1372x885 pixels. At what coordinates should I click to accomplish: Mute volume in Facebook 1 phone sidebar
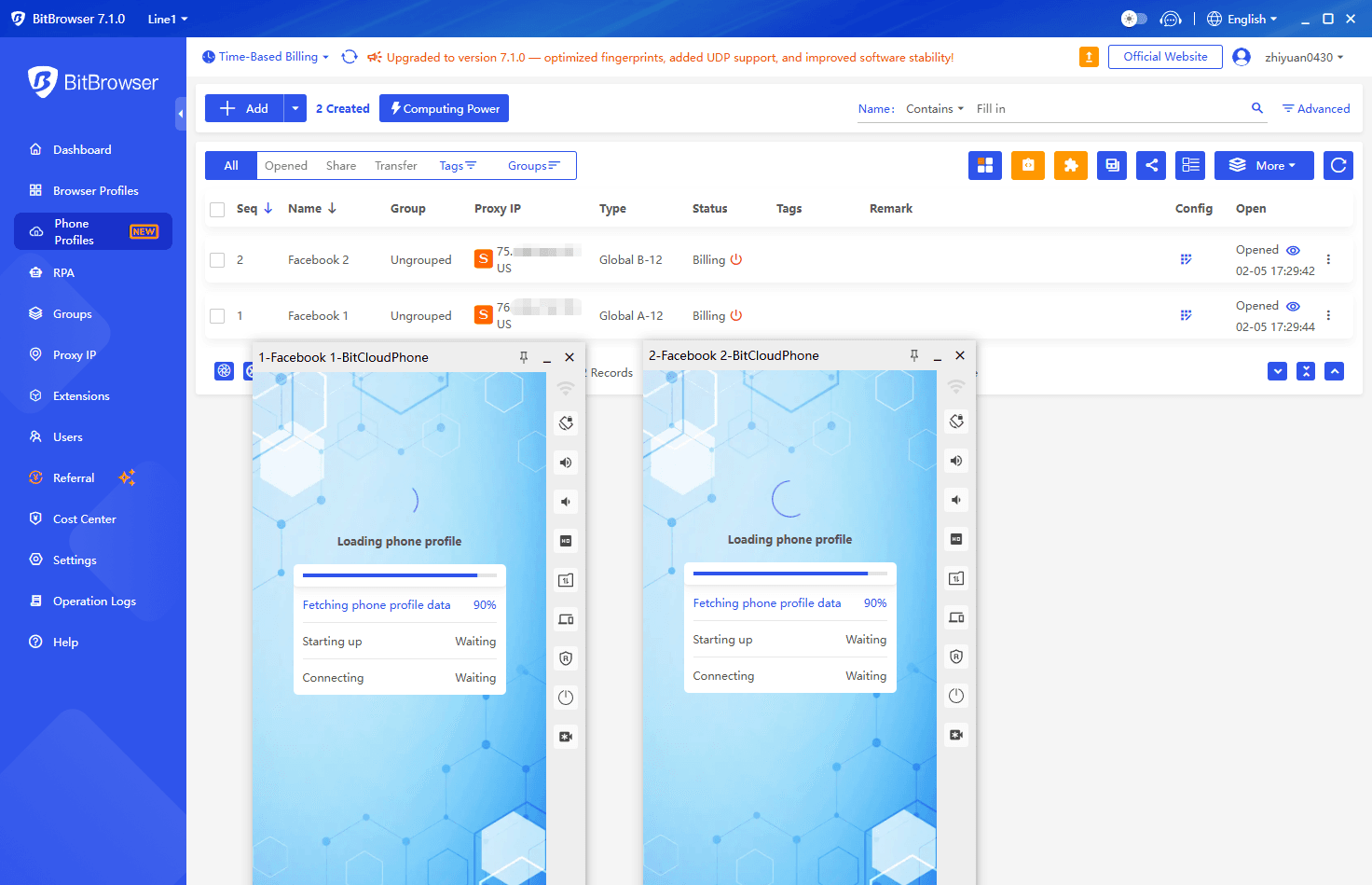pos(566,501)
